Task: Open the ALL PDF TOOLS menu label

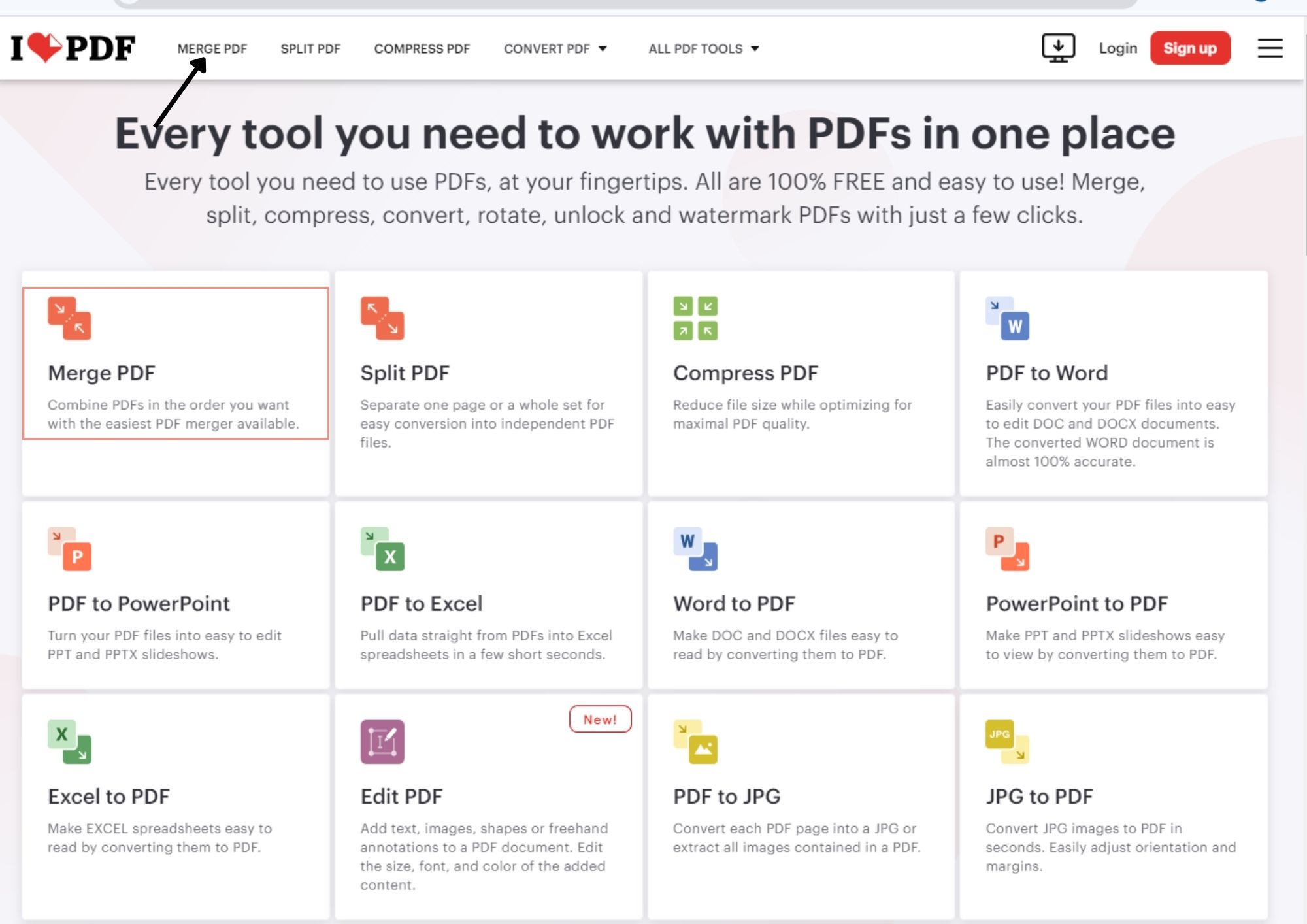Action: pyautogui.click(x=695, y=49)
